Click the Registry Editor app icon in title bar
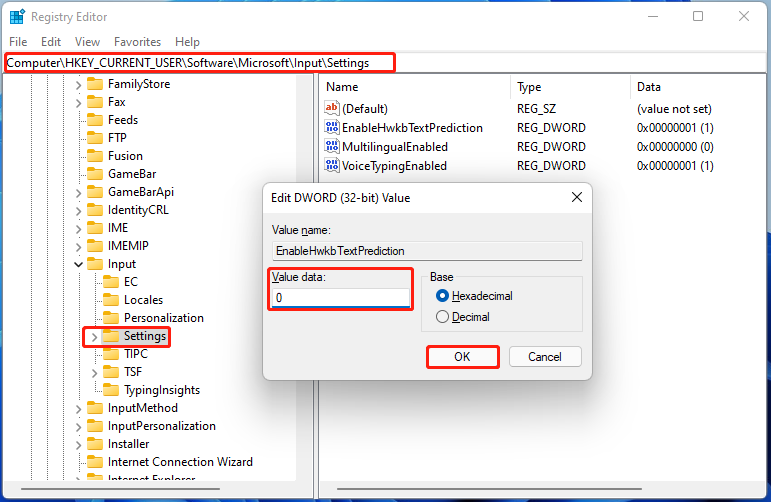This screenshot has height=502, width=771. point(17,17)
